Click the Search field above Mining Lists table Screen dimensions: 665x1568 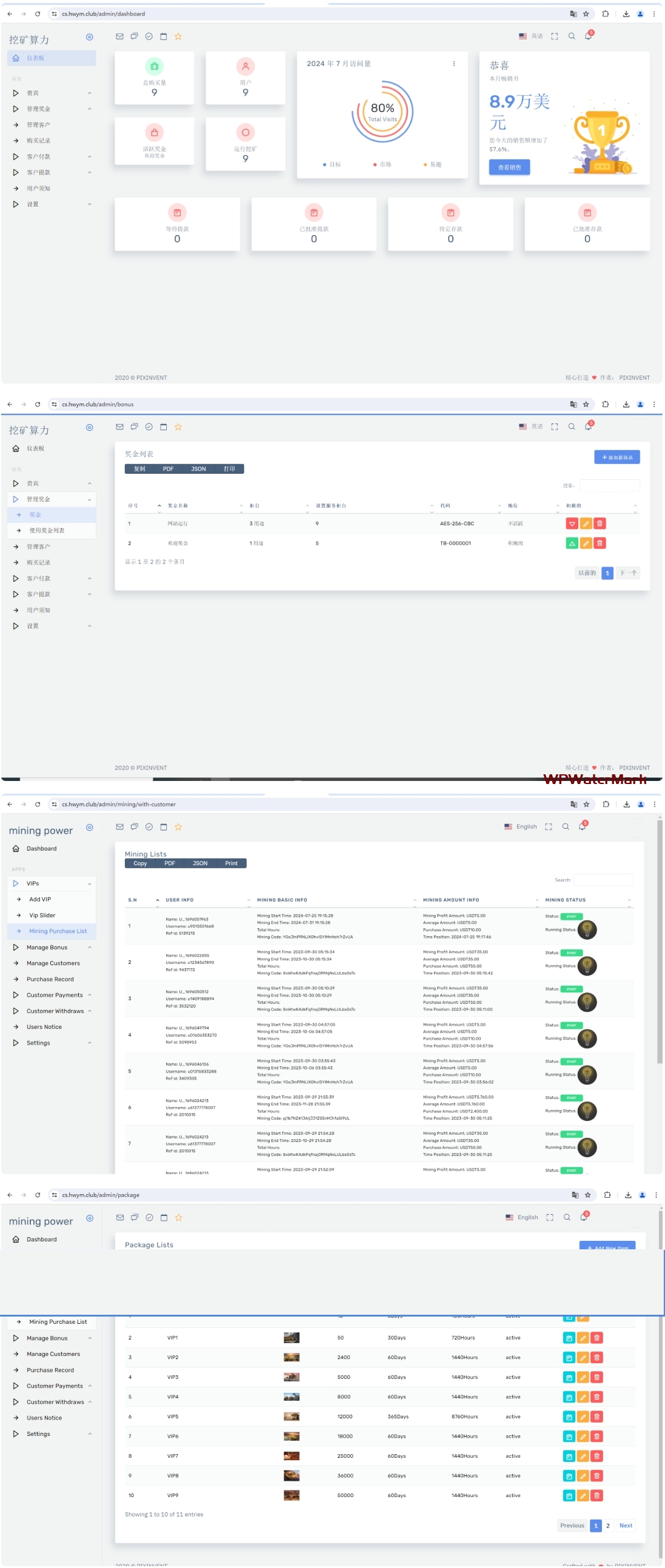603,880
